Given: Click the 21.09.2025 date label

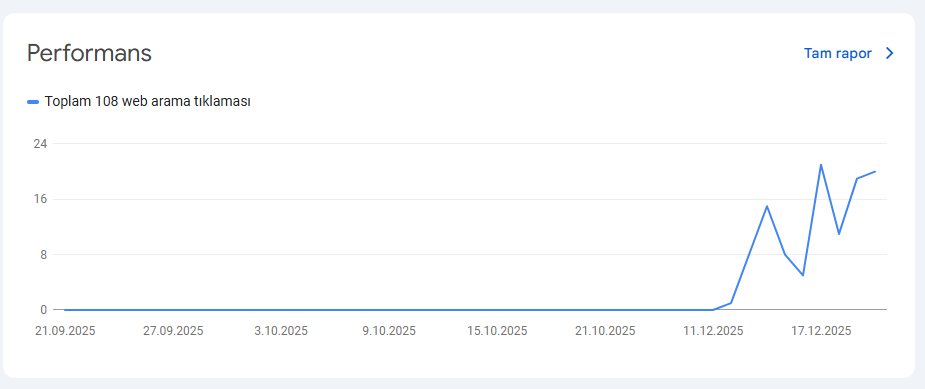Looking at the screenshot, I should [65, 331].
